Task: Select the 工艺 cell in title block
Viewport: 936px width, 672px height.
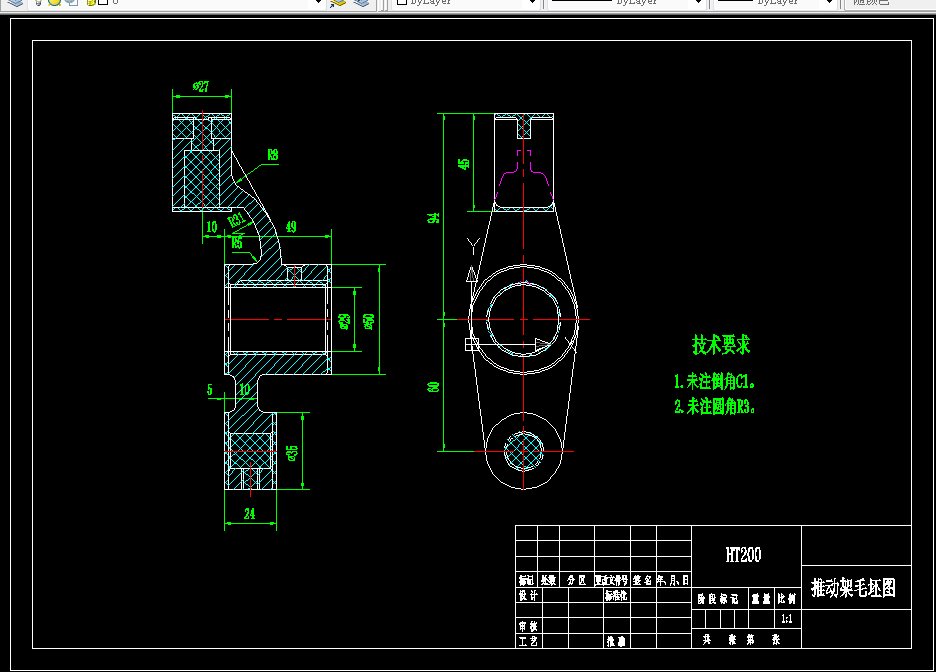Action: 528,641
